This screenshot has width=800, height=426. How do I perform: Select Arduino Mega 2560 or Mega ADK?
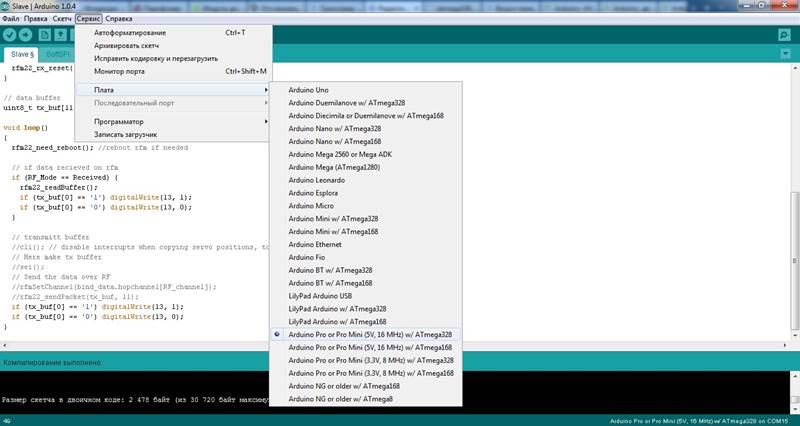(366, 154)
